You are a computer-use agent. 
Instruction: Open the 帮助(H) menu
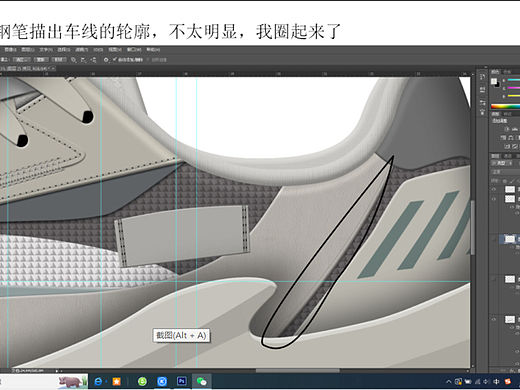(x=153, y=50)
